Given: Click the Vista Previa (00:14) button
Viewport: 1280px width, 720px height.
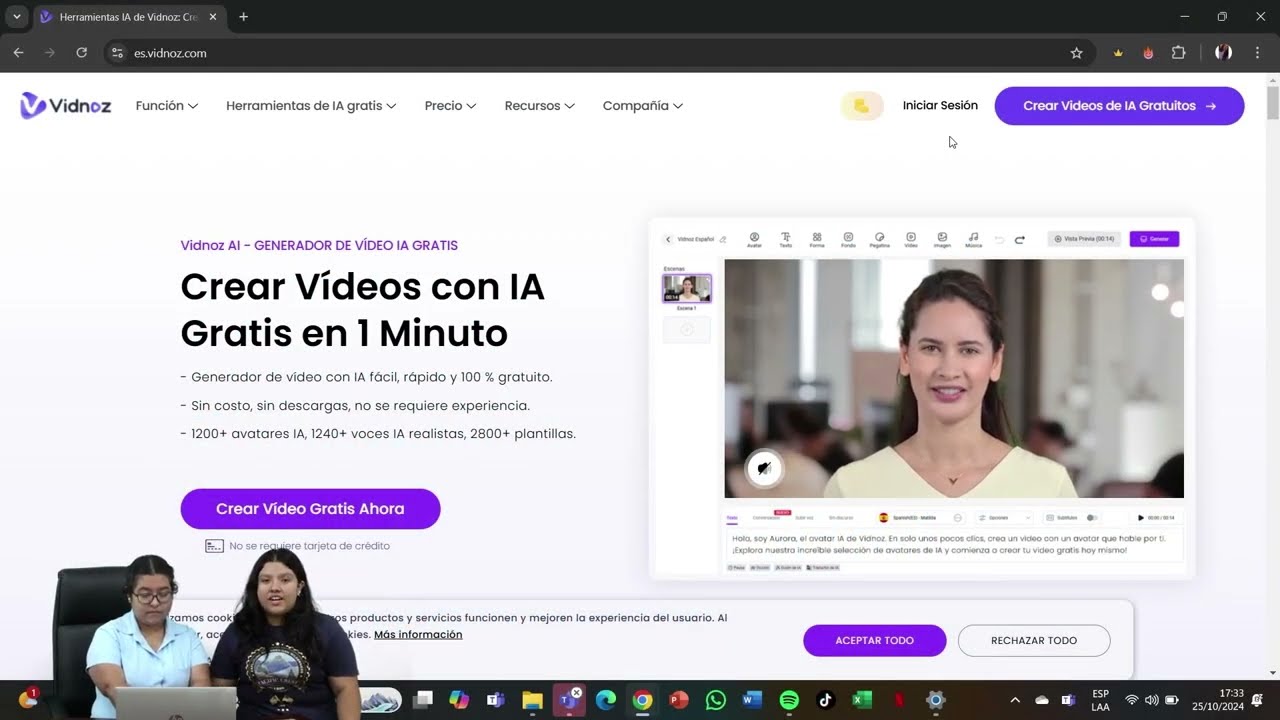Looking at the screenshot, I should click(1084, 239).
